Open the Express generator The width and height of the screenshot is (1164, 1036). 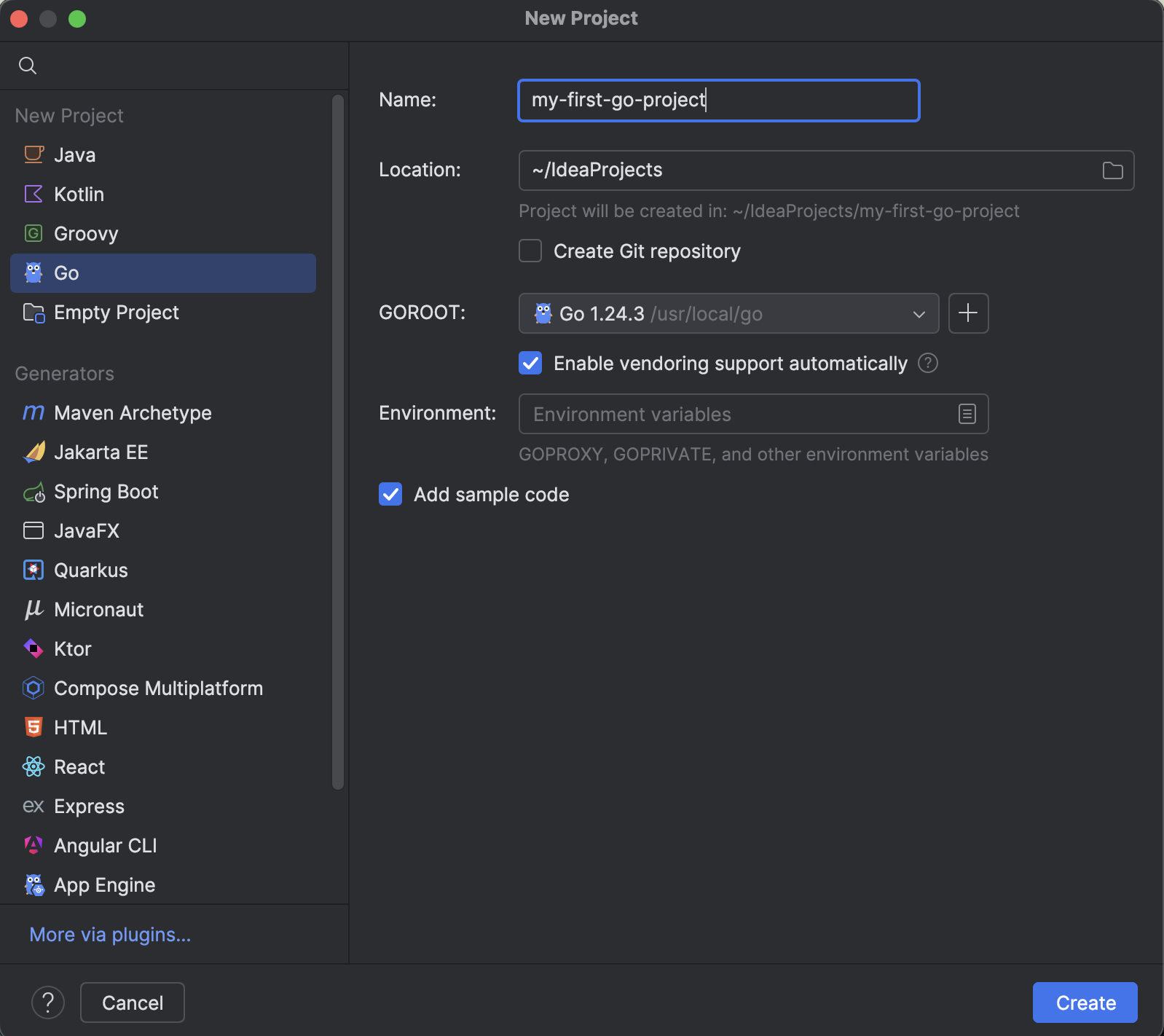click(163, 807)
